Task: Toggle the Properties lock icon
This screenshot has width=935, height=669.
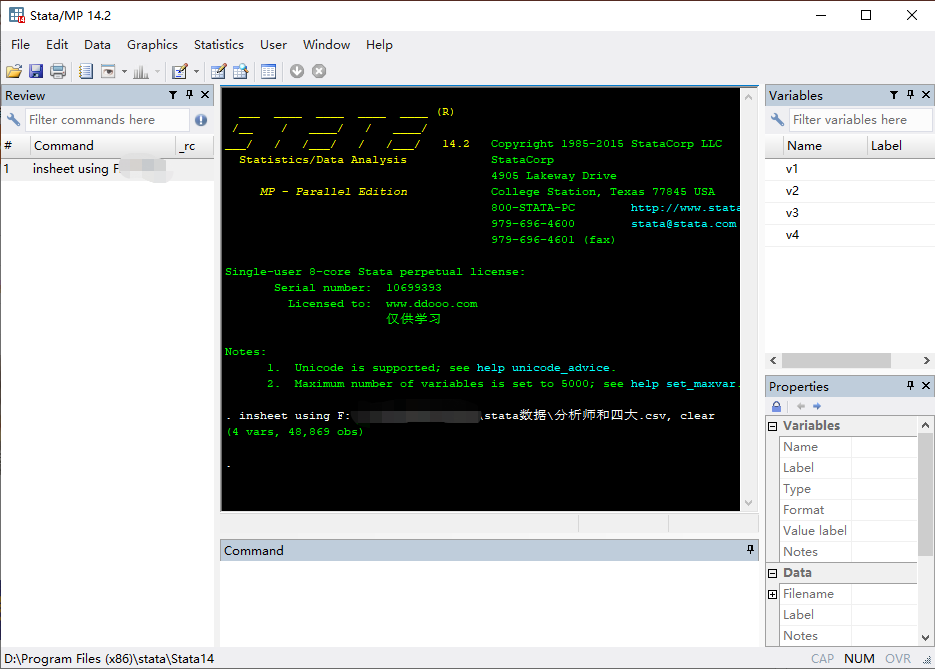Action: click(776, 406)
